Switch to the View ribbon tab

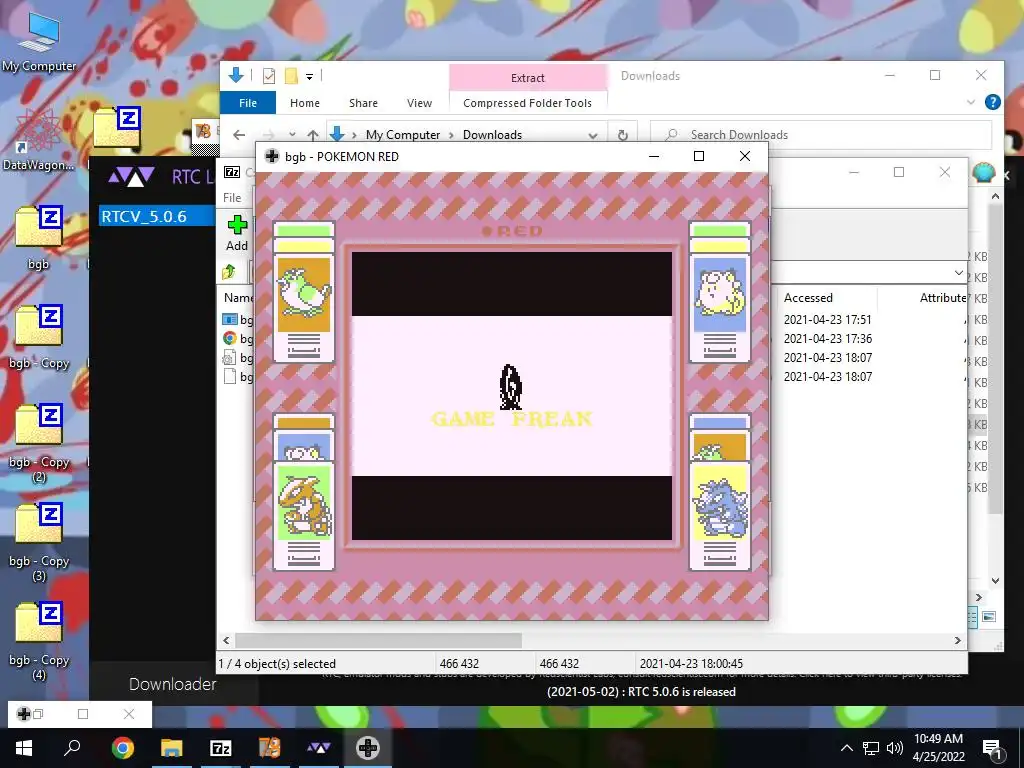(419, 103)
